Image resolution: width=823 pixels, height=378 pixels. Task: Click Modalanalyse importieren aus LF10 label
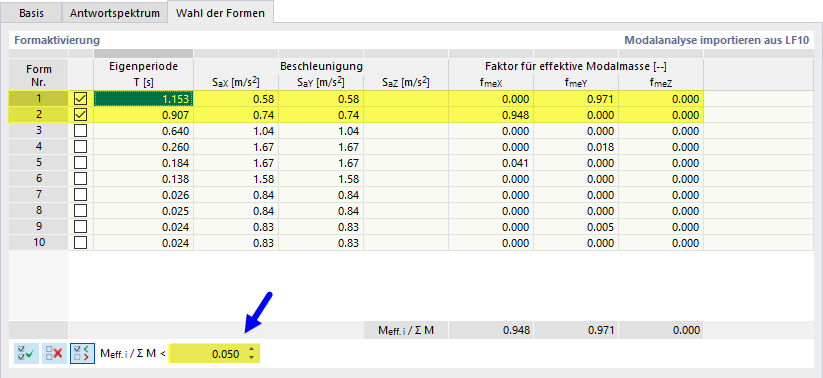pyautogui.click(x=716, y=40)
